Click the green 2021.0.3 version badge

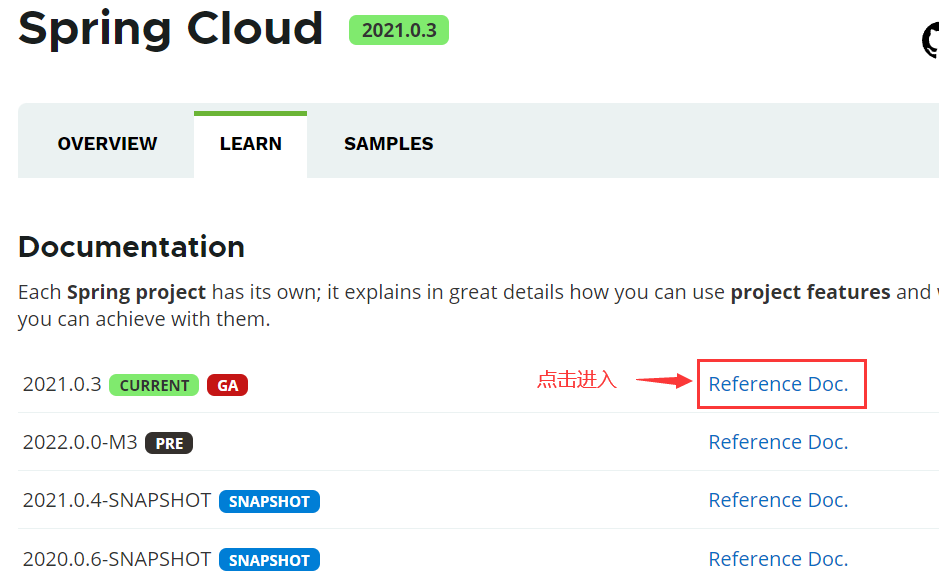(398, 30)
